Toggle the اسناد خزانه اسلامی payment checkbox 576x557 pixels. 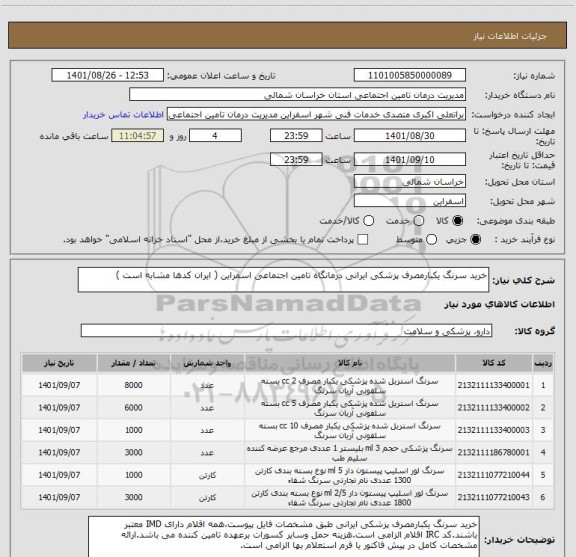pos(363,240)
